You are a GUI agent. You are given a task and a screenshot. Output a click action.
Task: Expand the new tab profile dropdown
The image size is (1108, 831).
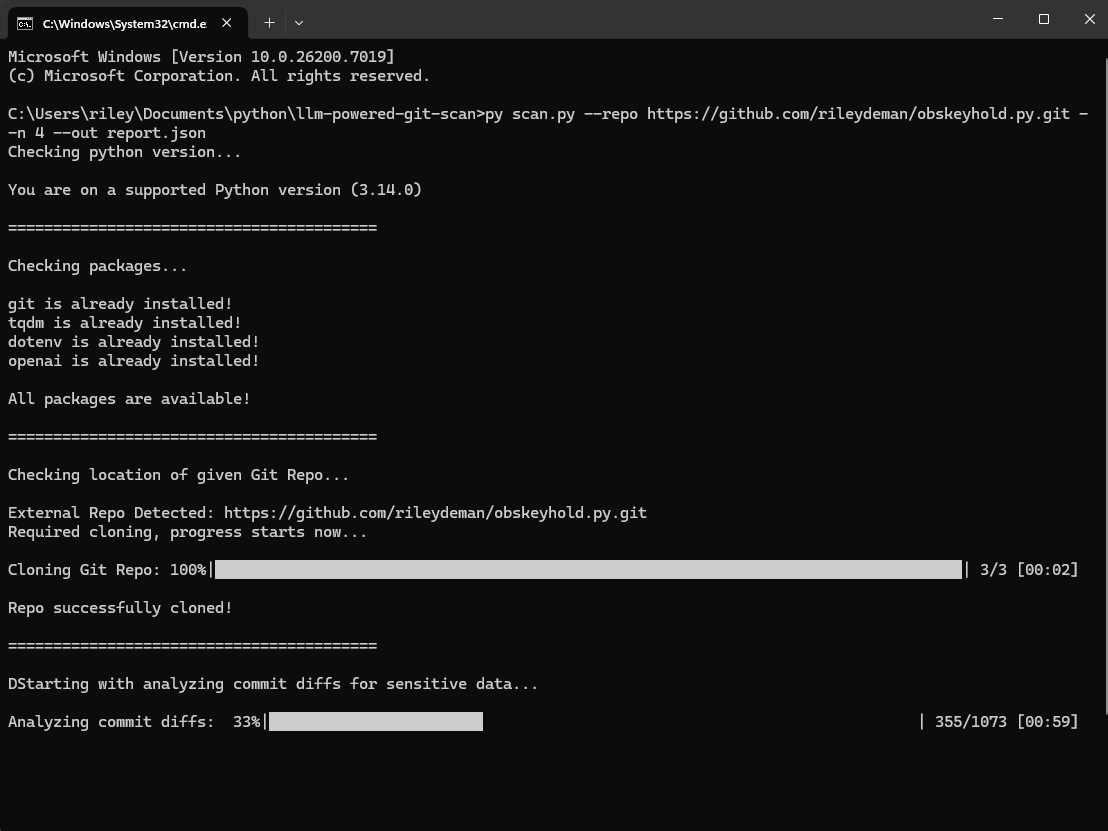[298, 22]
